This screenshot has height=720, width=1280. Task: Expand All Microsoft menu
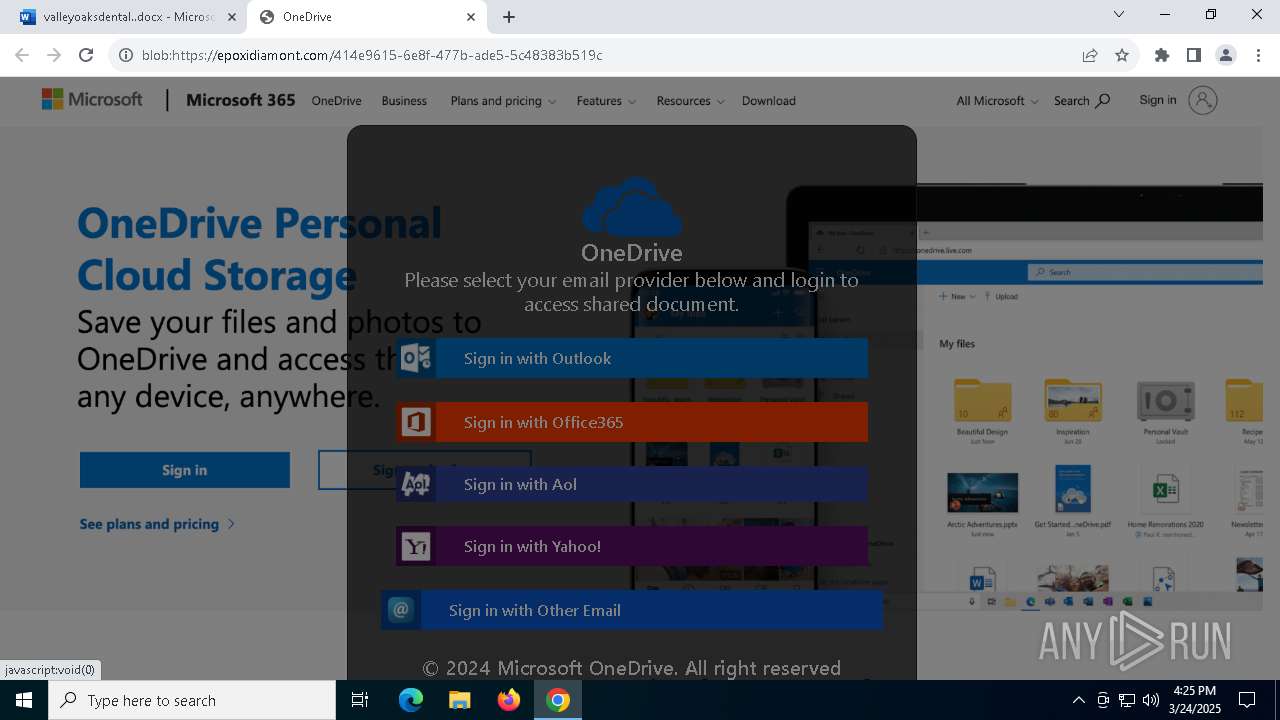997,101
